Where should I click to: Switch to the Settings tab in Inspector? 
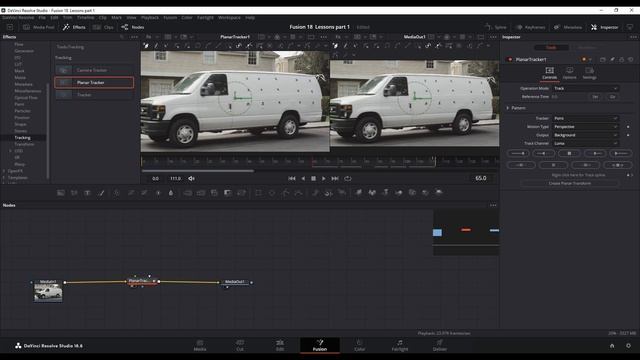pos(589,73)
